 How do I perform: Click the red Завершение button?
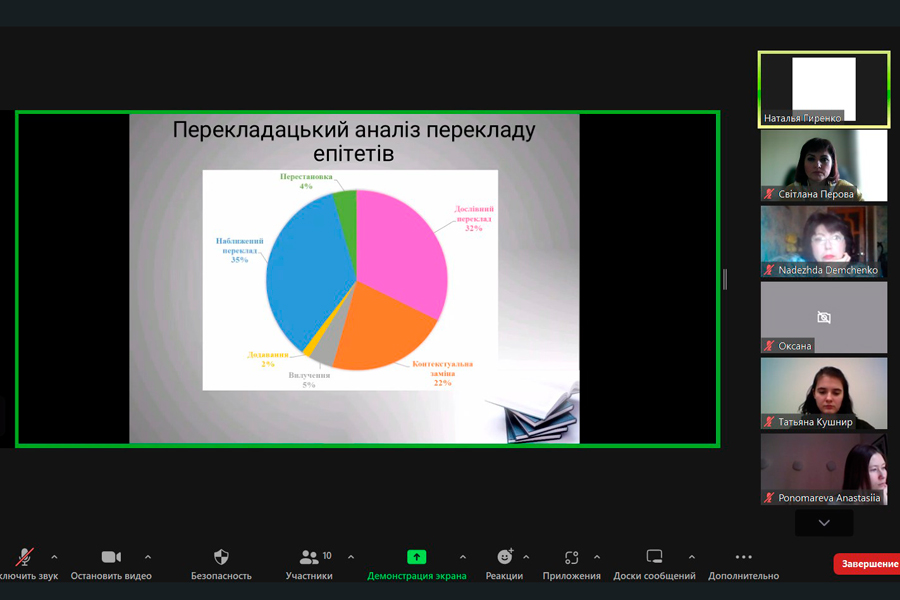pos(867,564)
